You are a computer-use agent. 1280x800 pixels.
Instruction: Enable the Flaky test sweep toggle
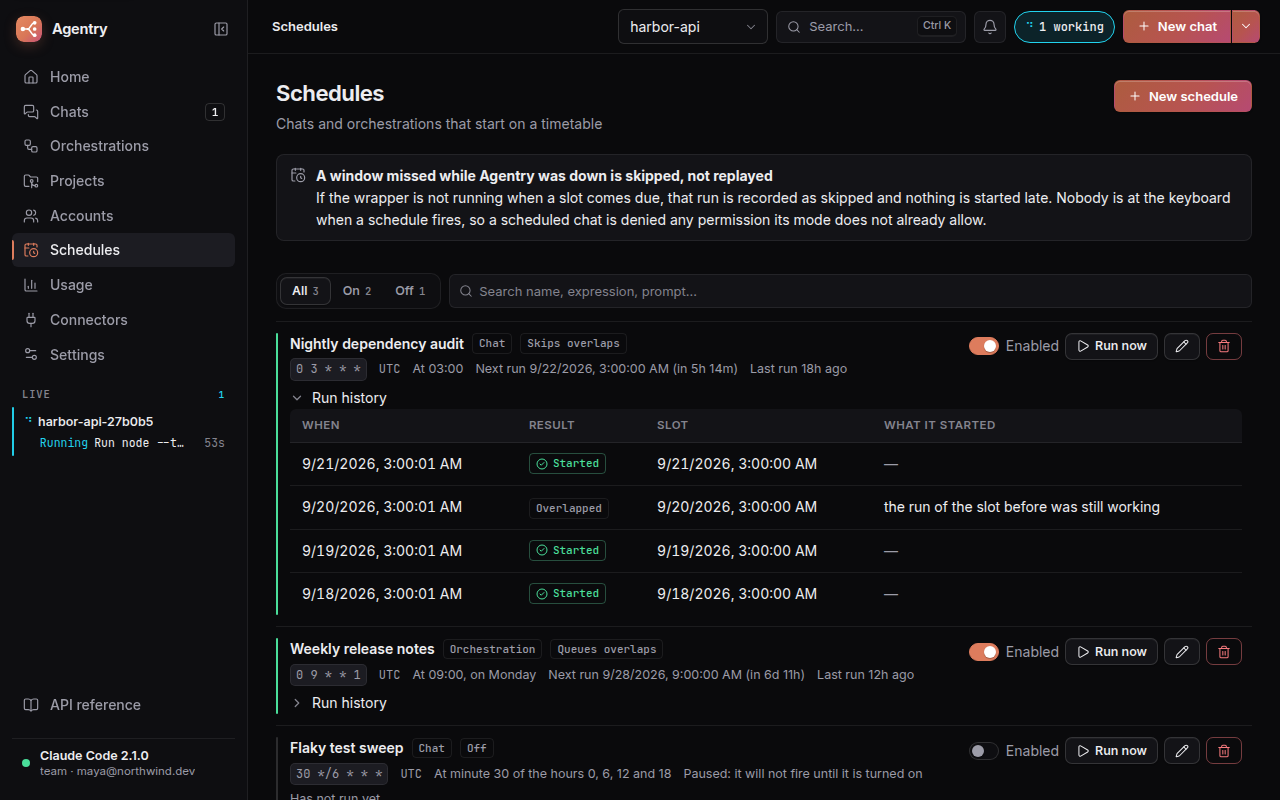pyautogui.click(x=984, y=751)
